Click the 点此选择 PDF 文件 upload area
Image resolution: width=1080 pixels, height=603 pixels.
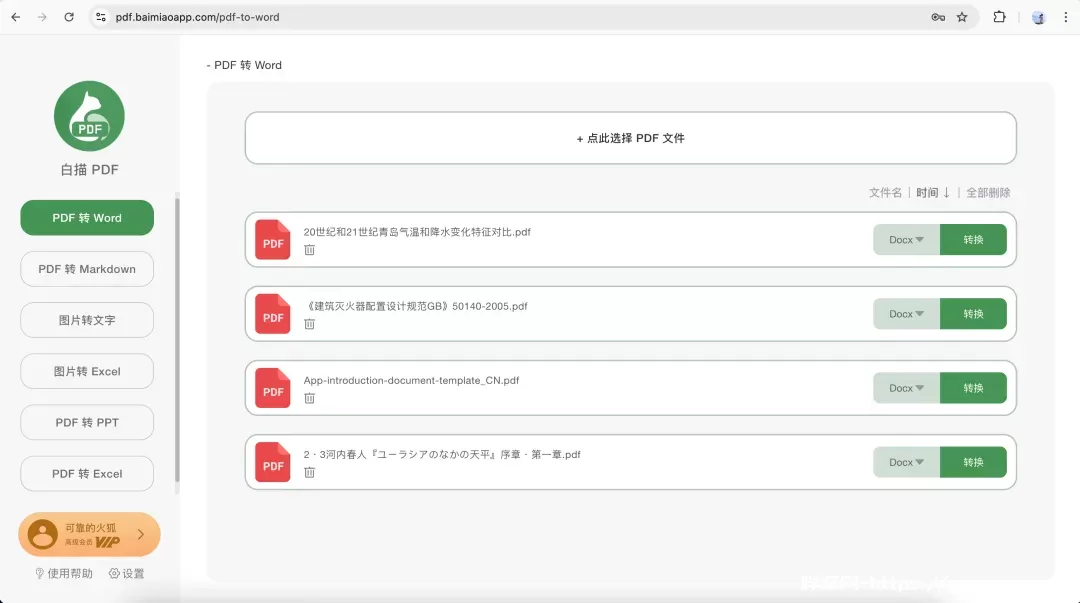(630, 138)
